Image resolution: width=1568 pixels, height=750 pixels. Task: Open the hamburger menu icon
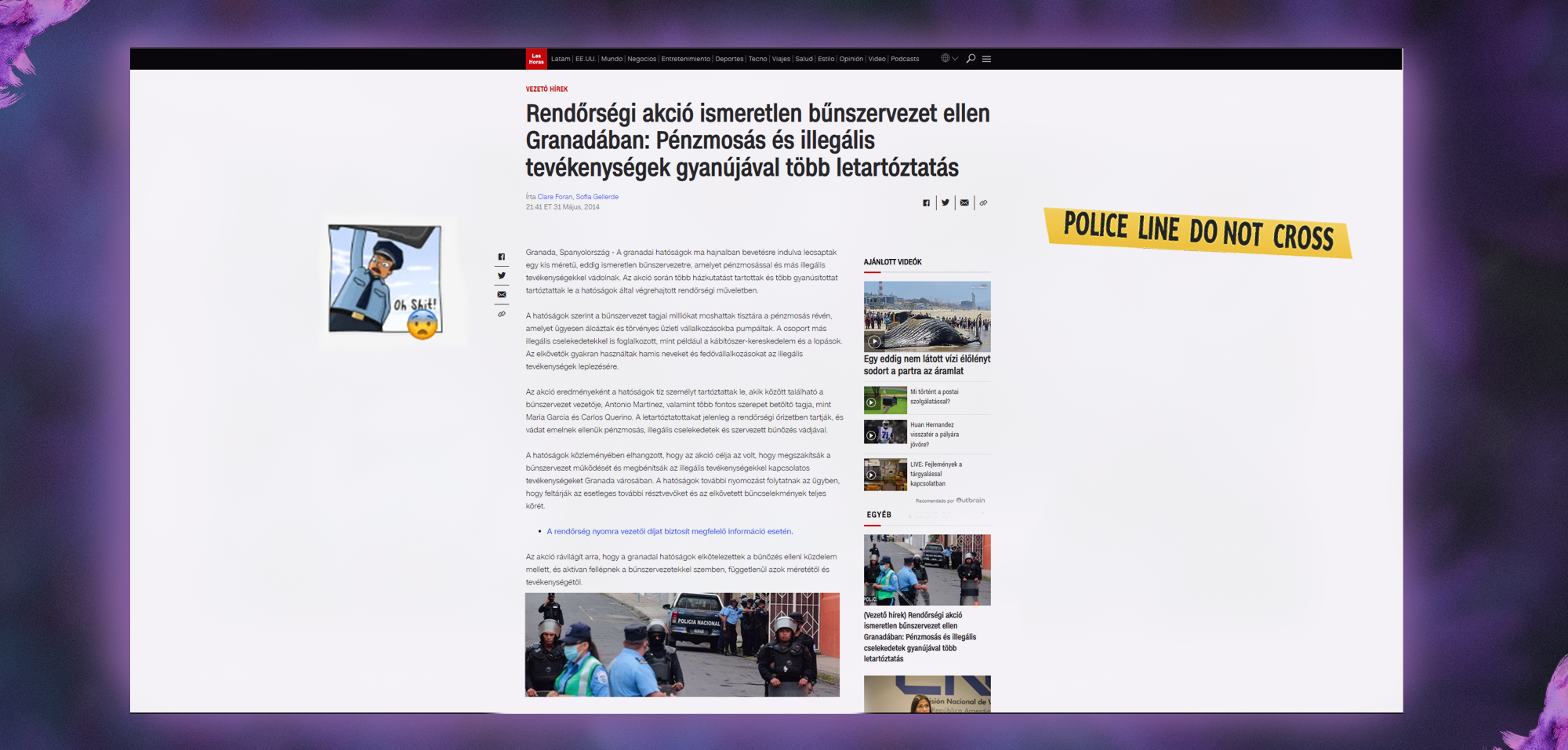coord(986,59)
